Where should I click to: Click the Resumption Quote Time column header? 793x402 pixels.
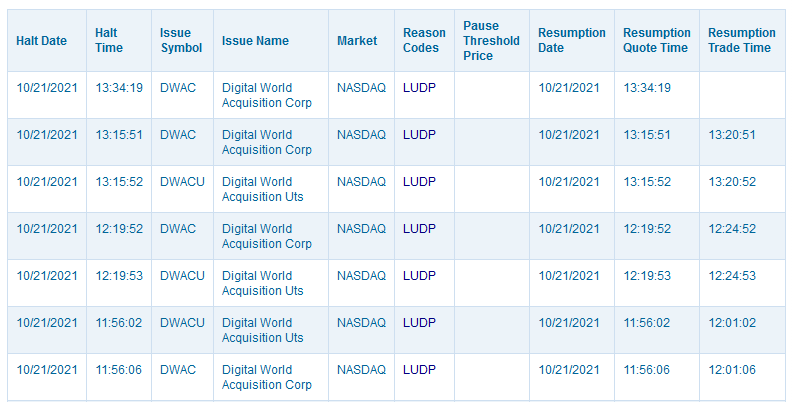[656, 40]
